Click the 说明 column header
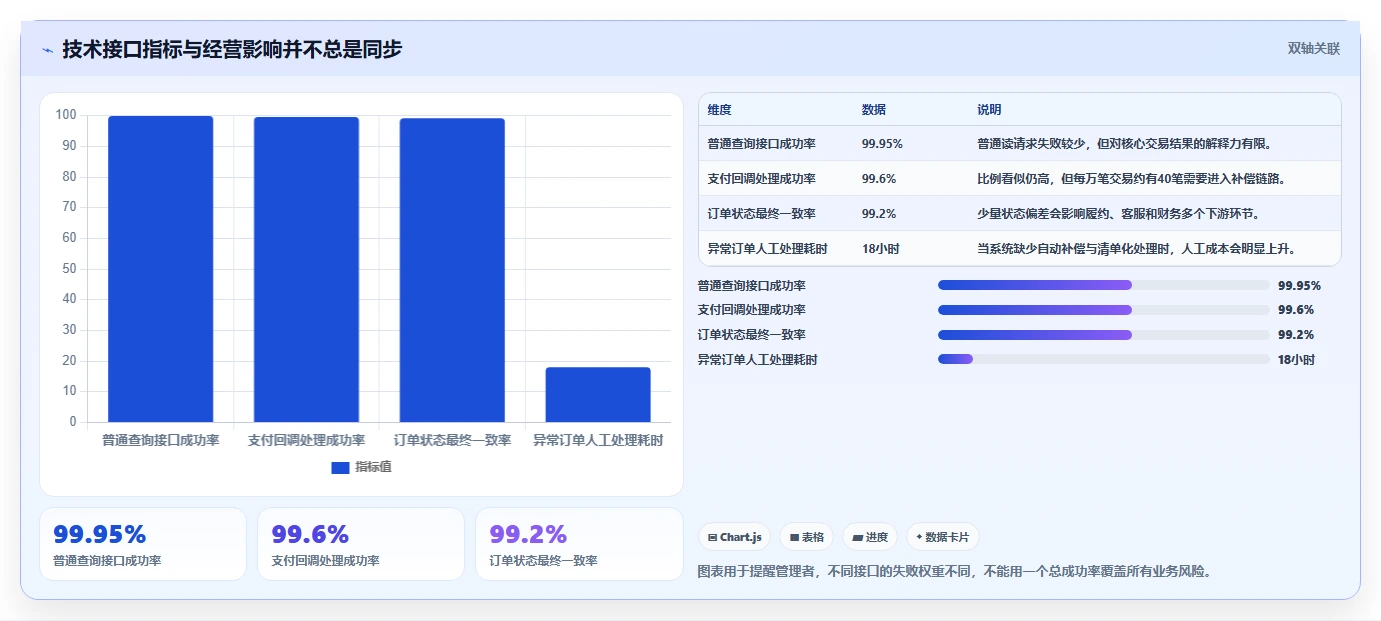The height and width of the screenshot is (621, 1381). click(989, 110)
